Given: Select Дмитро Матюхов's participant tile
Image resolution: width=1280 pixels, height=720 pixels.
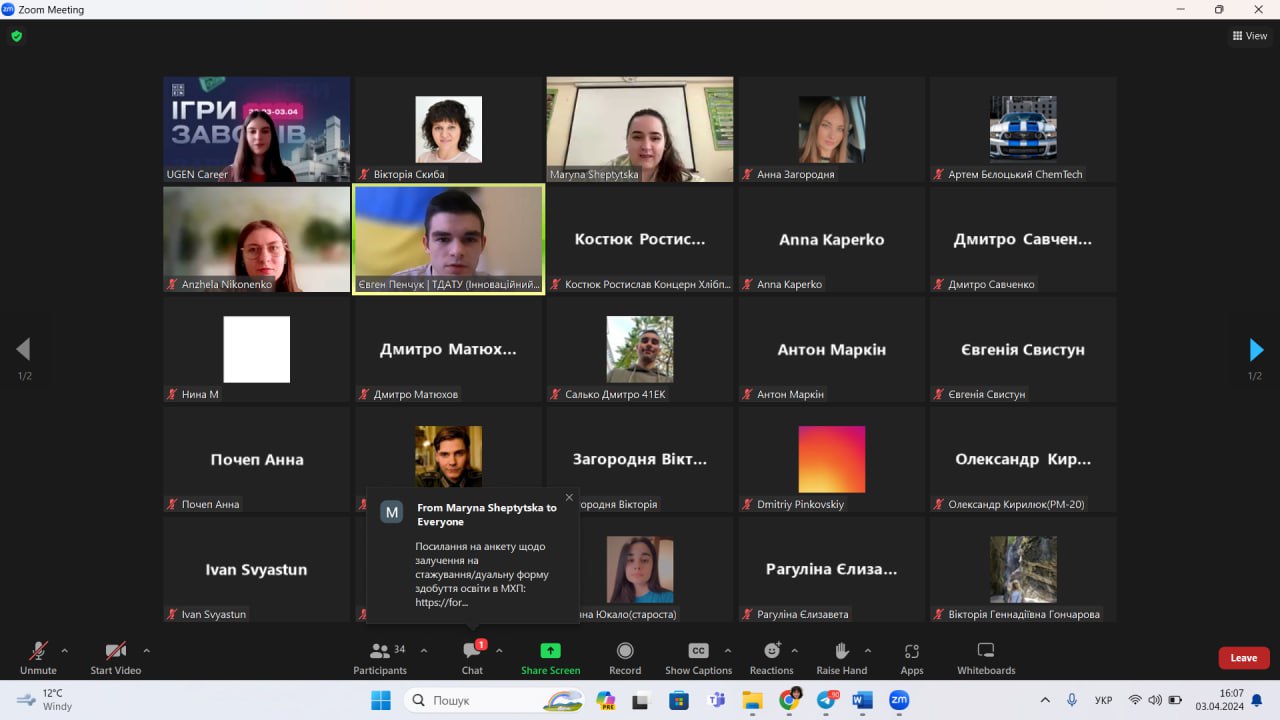Looking at the screenshot, I should tap(448, 349).
